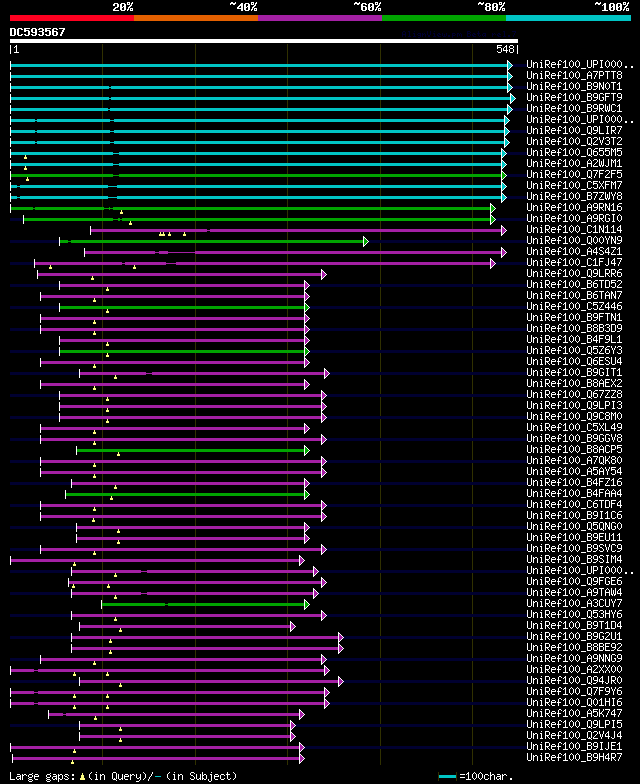Select the UniRef100_B9G2U1 label

pyautogui.click(x=574, y=636)
